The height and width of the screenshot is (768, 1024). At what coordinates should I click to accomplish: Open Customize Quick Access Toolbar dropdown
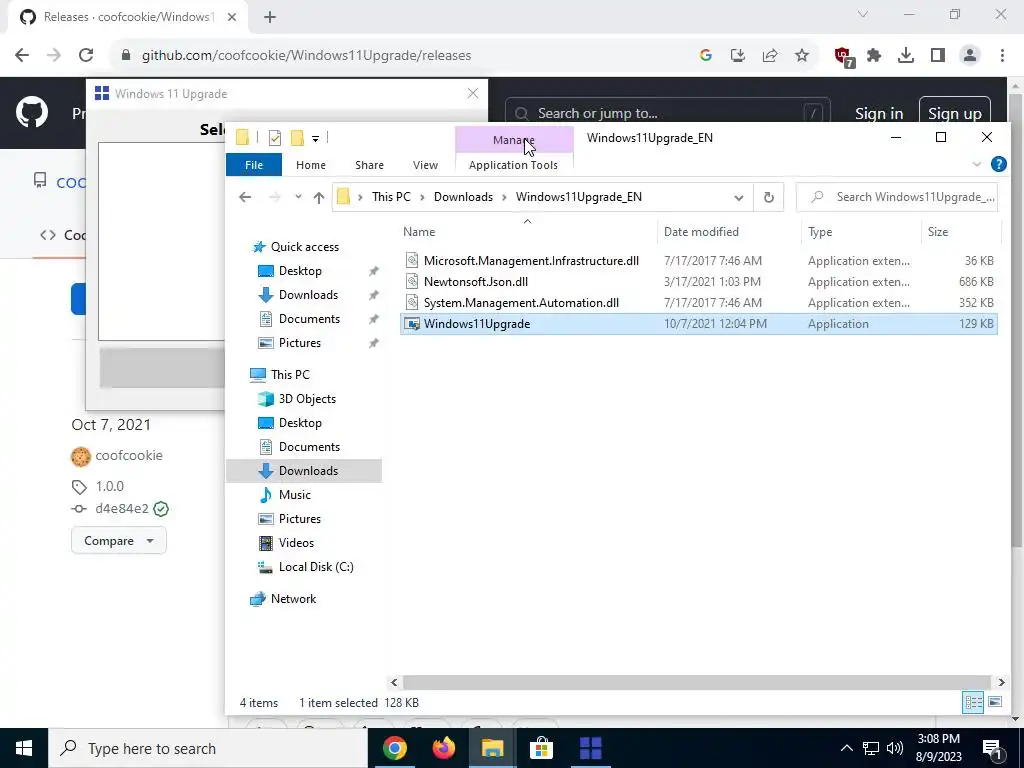tap(315, 138)
